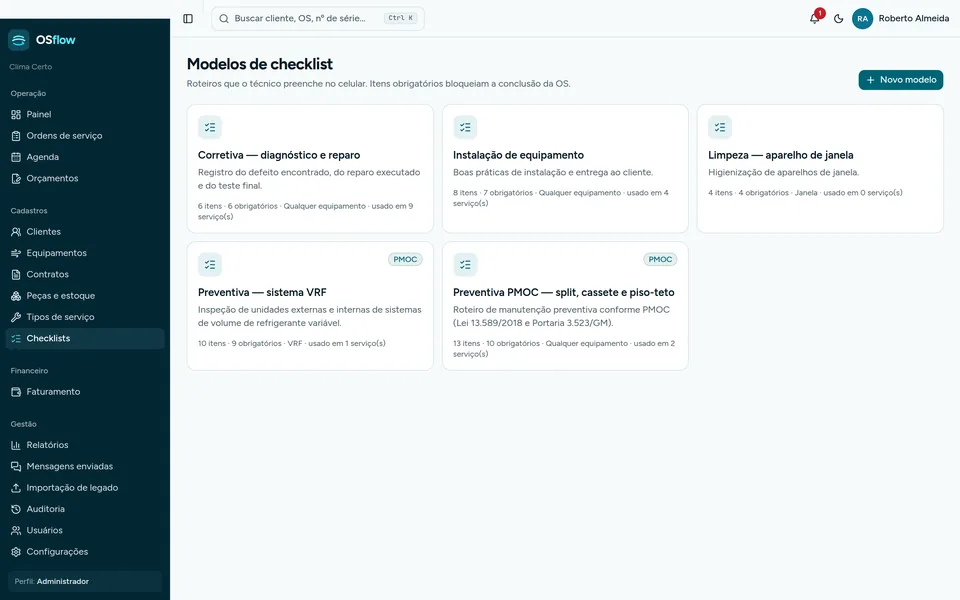This screenshot has width=960, height=600.
Task: Click the Faturamento wallet icon
Action: [16, 392]
